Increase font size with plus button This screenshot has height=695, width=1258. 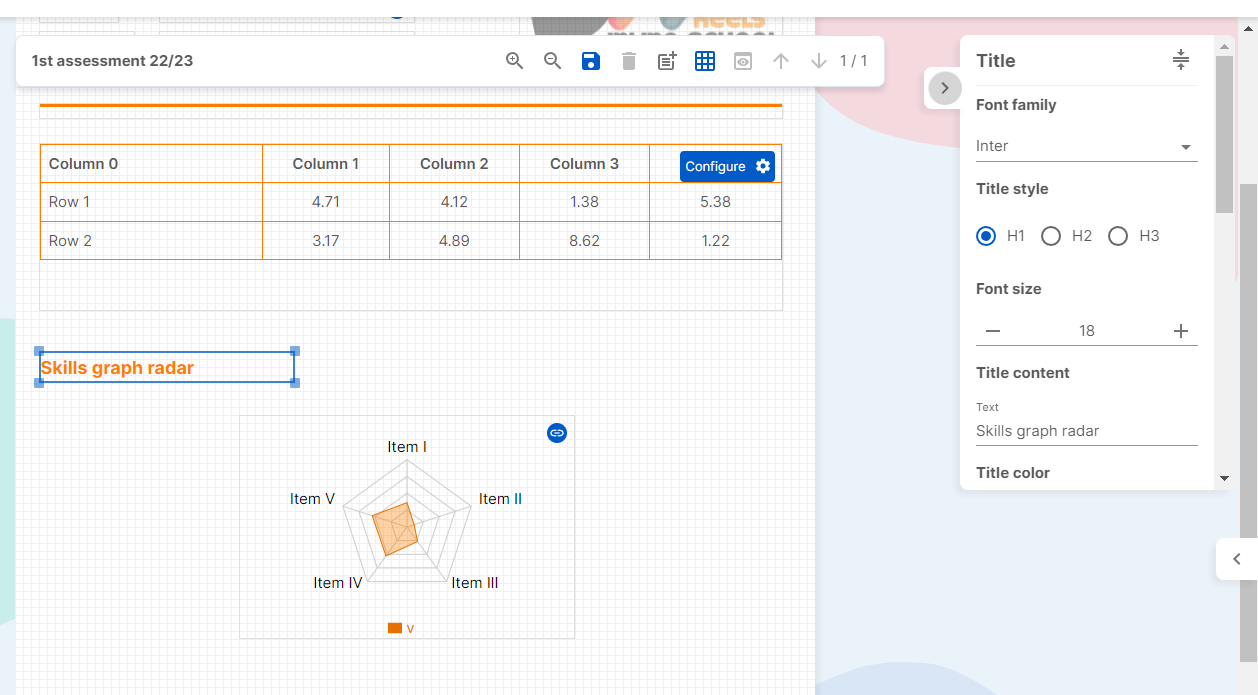click(x=1181, y=331)
